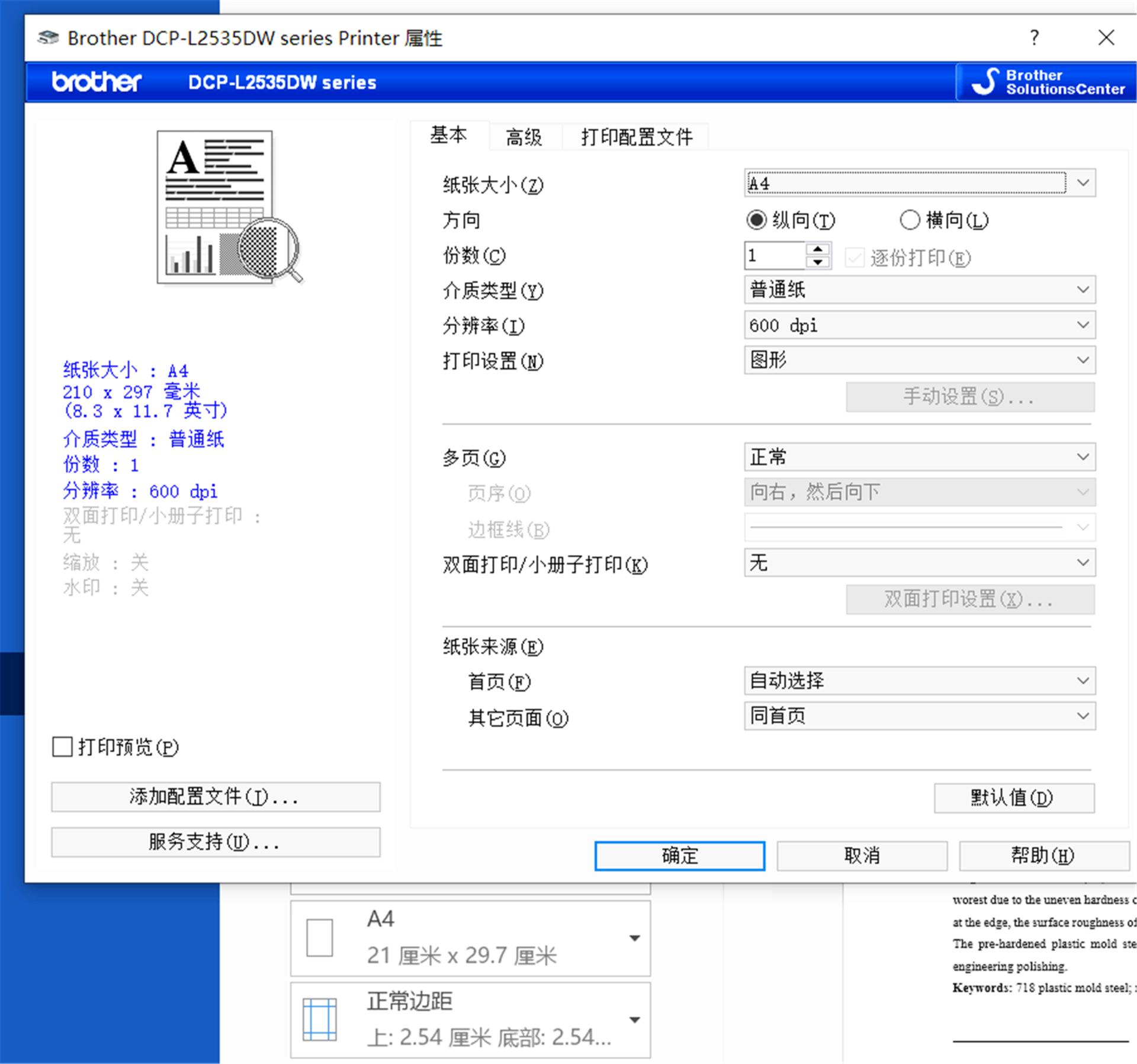Click the brother logo on the blue header
Viewport: 1137px width, 1064px height.
pyautogui.click(x=95, y=82)
